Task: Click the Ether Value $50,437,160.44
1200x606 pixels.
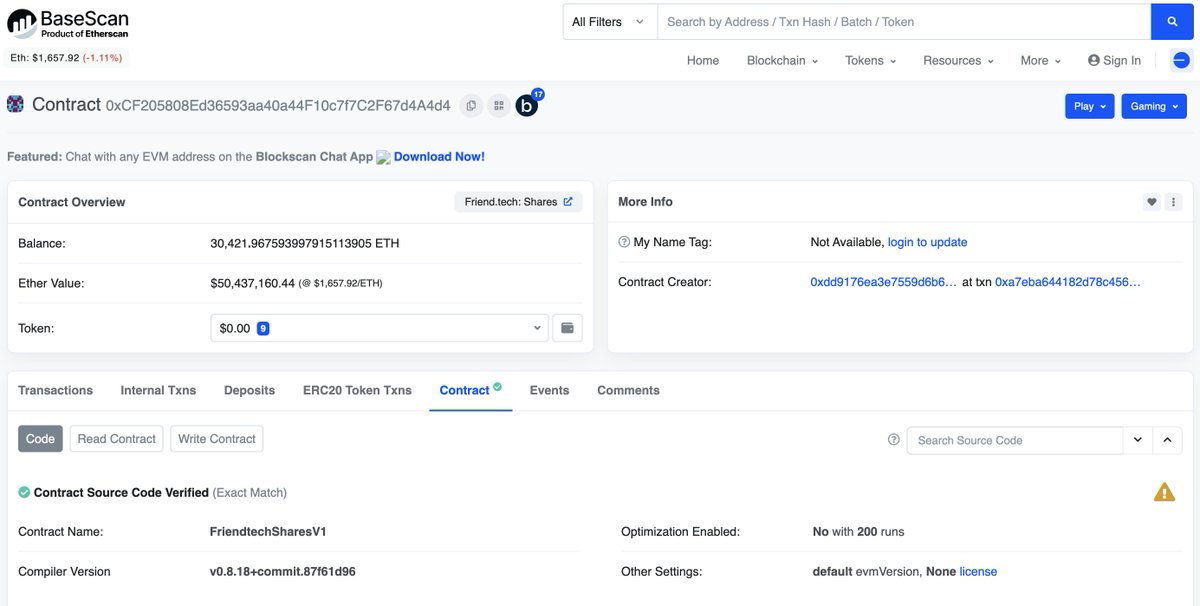Action: pyautogui.click(x=253, y=283)
